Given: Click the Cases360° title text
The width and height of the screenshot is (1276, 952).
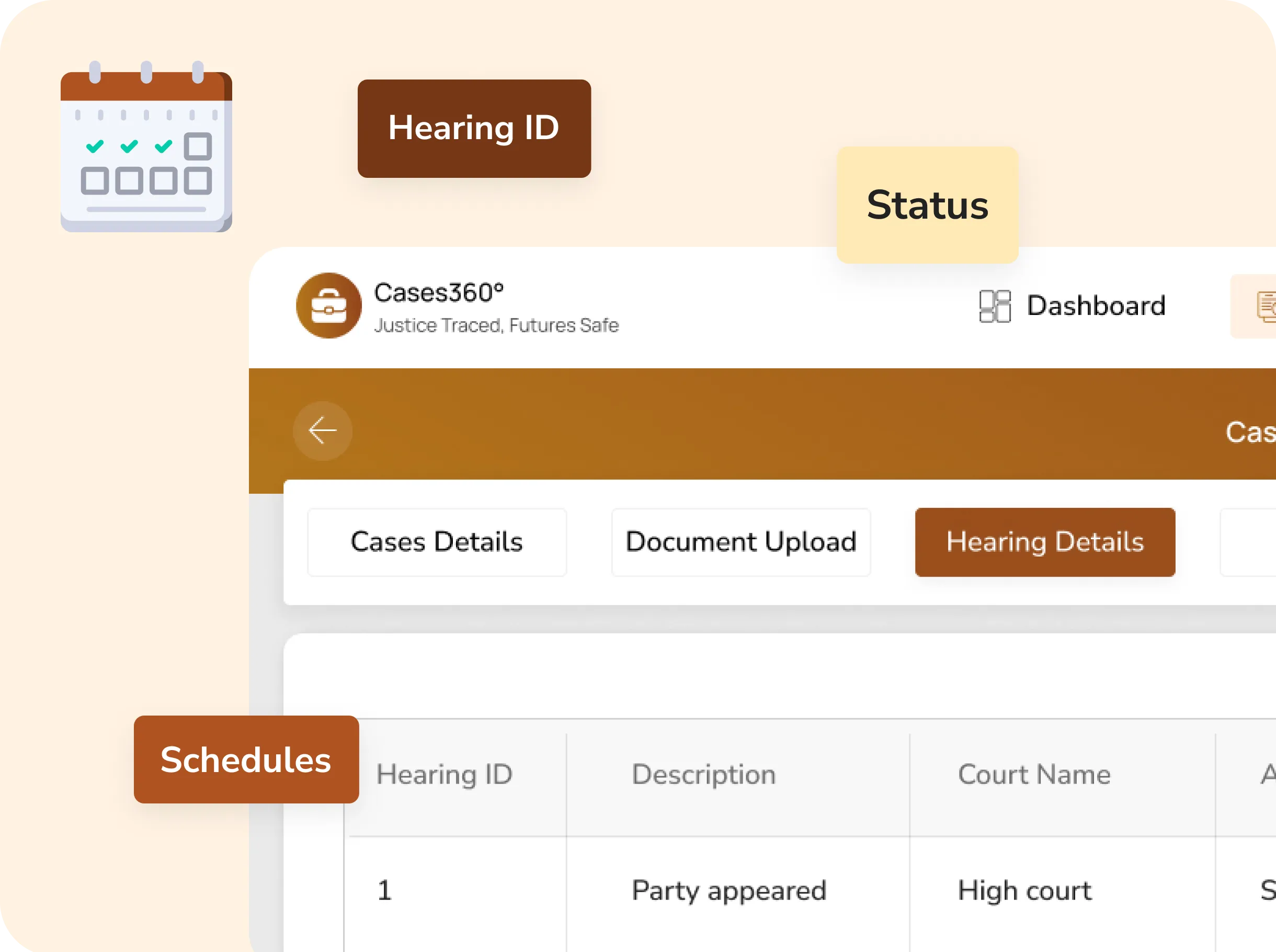Looking at the screenshot, I should pos(439,293).
